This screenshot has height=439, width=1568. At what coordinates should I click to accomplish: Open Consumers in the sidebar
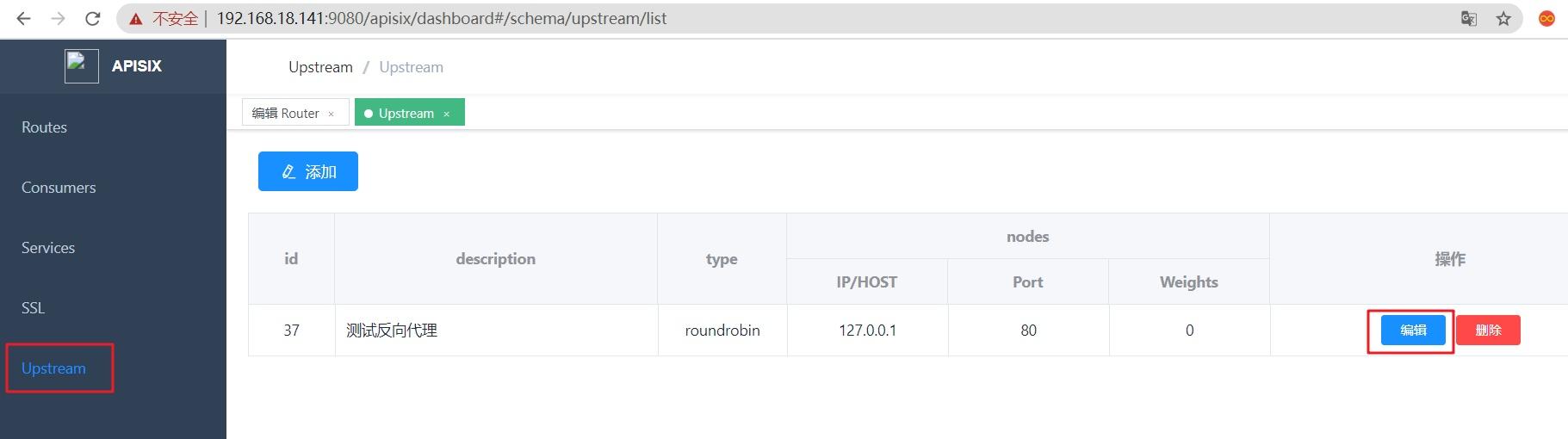[x=59, y=188]
